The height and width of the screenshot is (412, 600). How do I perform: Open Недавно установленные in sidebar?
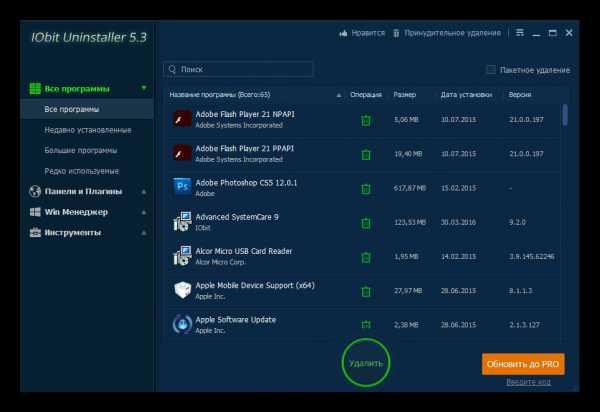88,130
